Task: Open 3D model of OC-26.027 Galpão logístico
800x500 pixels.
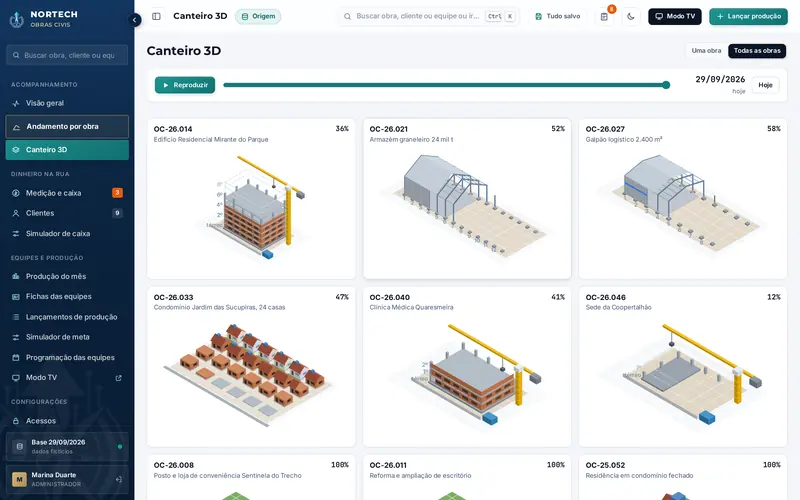Action: pos(684,202)
